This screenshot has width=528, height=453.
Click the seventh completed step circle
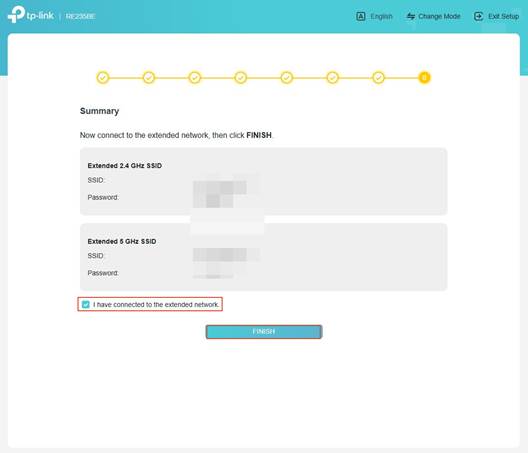coord(378,78)
